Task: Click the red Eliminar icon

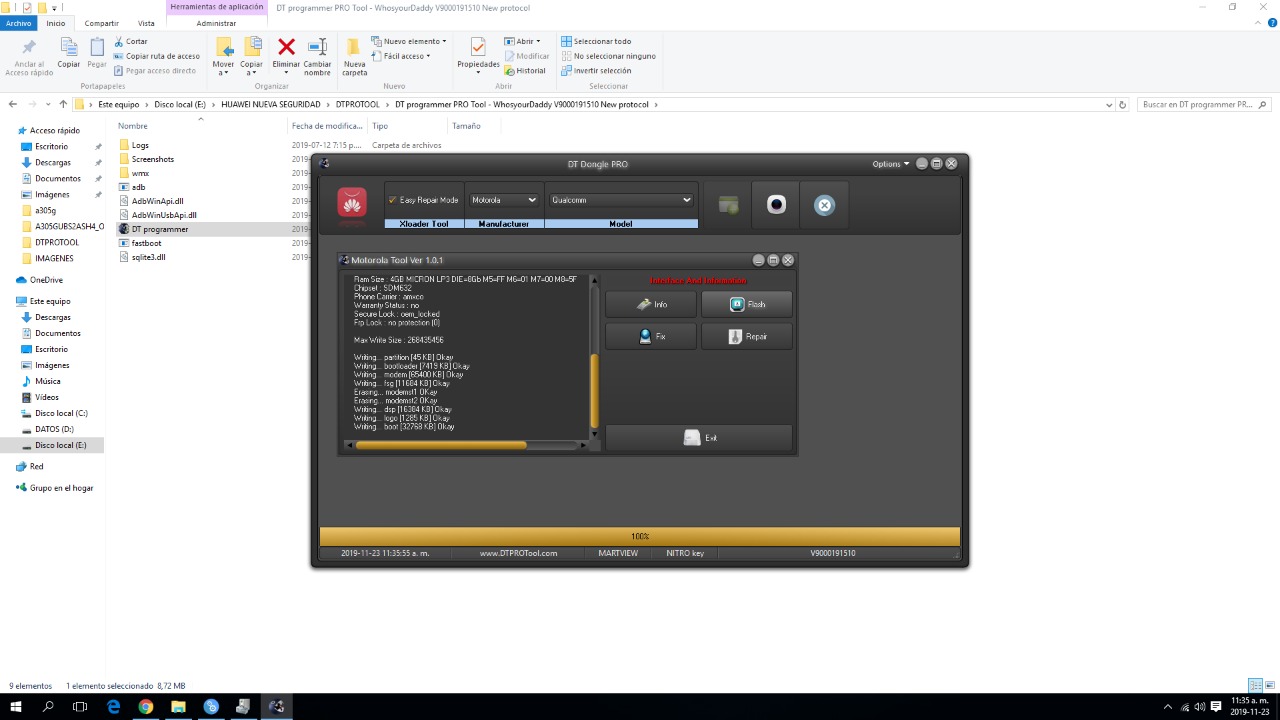Action: [286, 46]
